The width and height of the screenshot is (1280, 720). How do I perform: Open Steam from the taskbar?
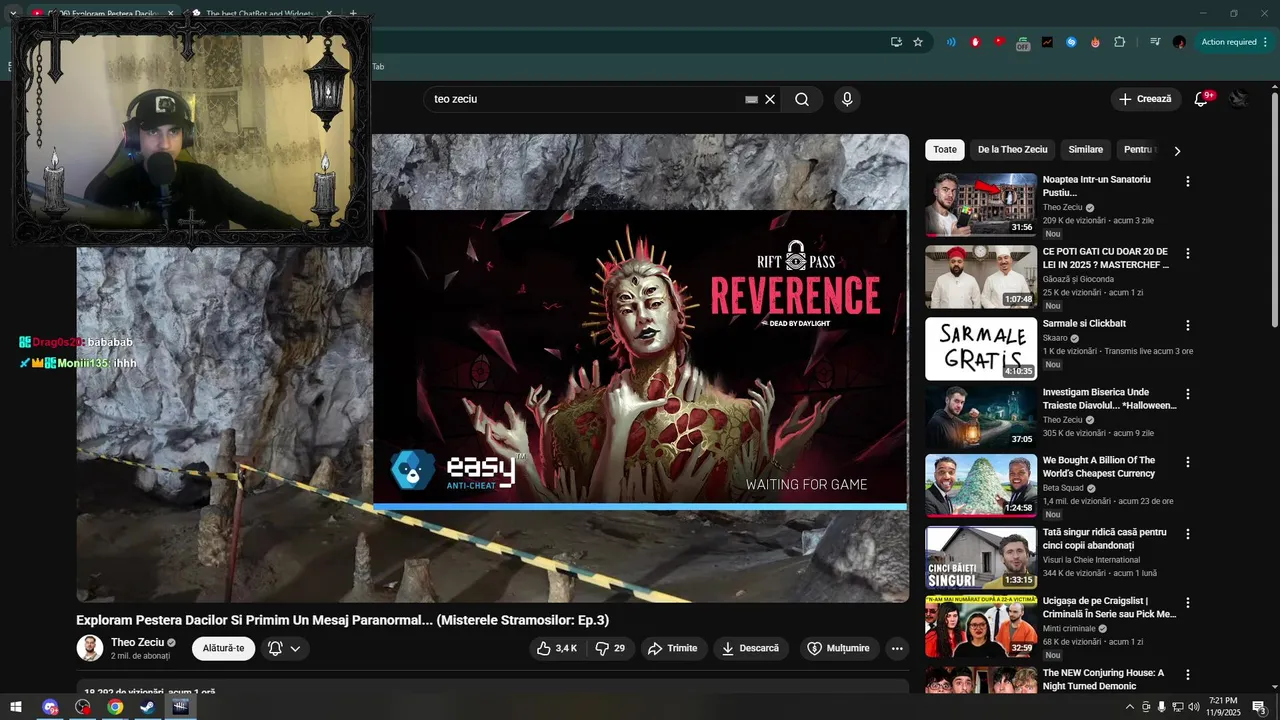click(147, 707)
